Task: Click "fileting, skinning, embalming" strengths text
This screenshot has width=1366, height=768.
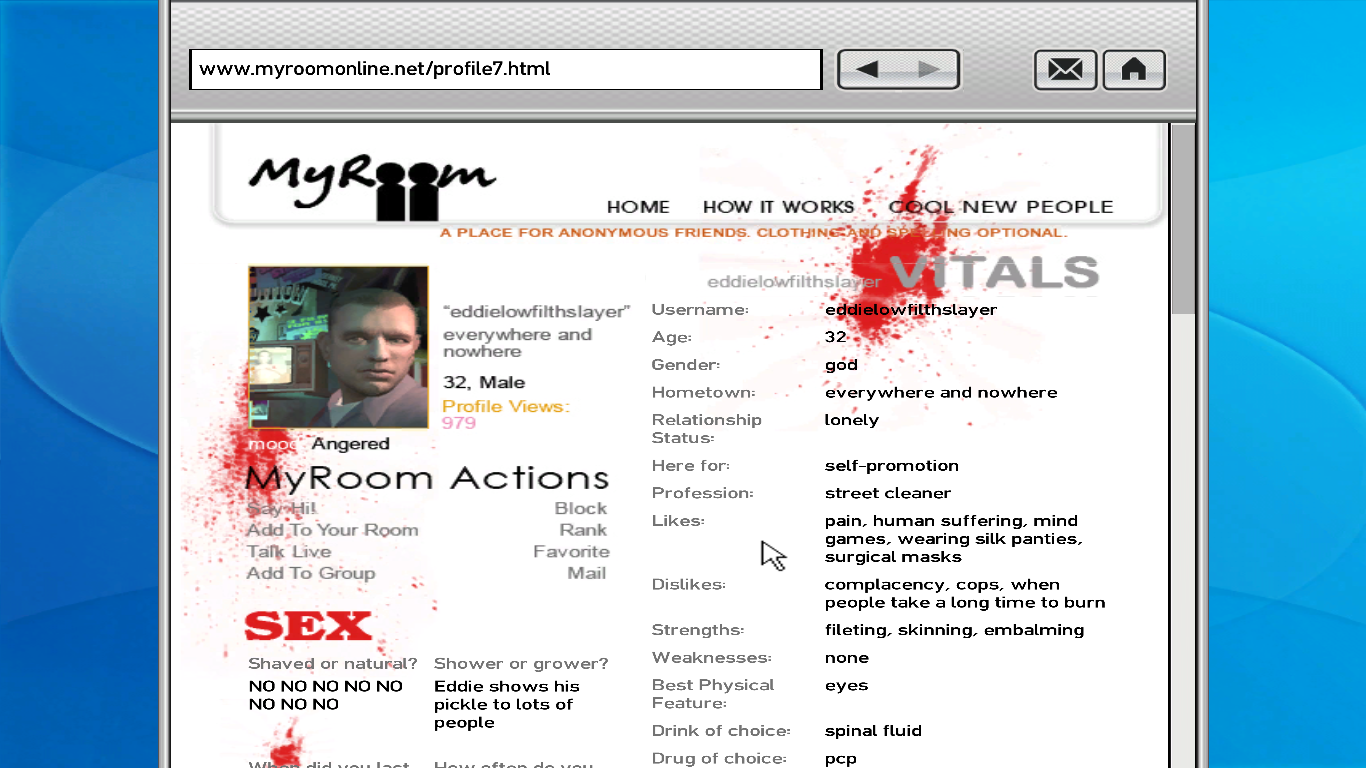Action: (955, 630)
